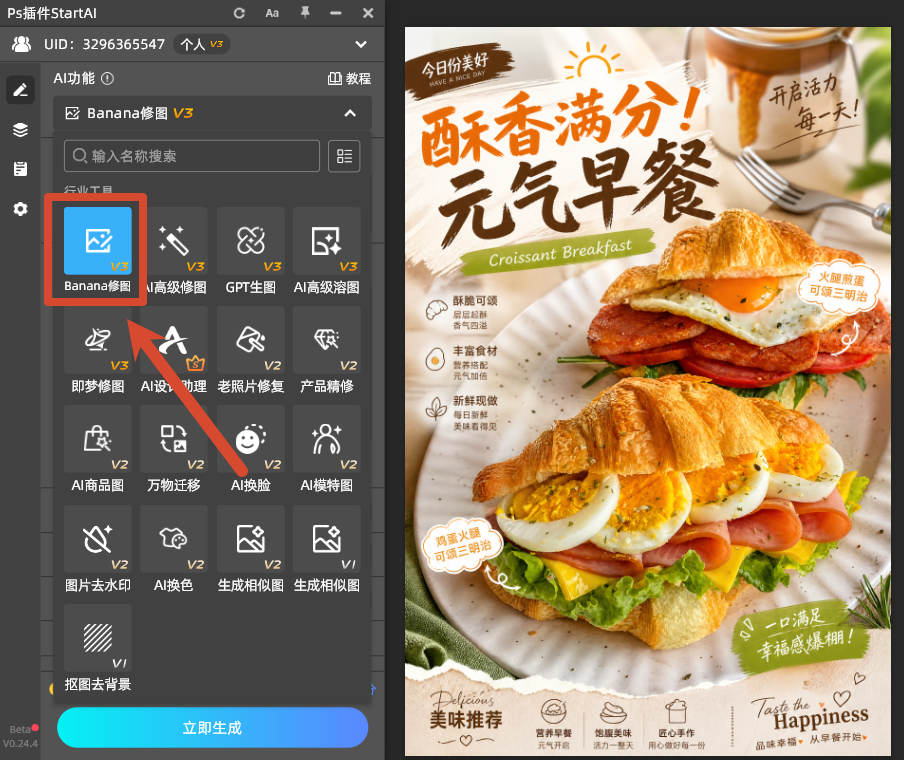The image size is (904, 760).
Task: Toggle the tool list view layout
Action: pos(344,156)
